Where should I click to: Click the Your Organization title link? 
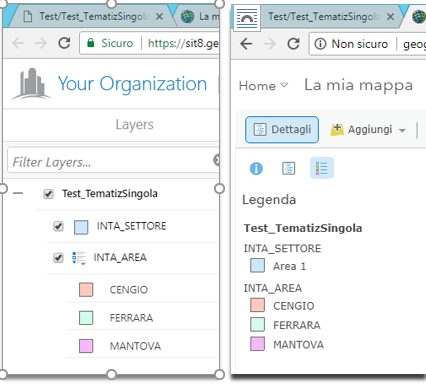tap(132, 84)
